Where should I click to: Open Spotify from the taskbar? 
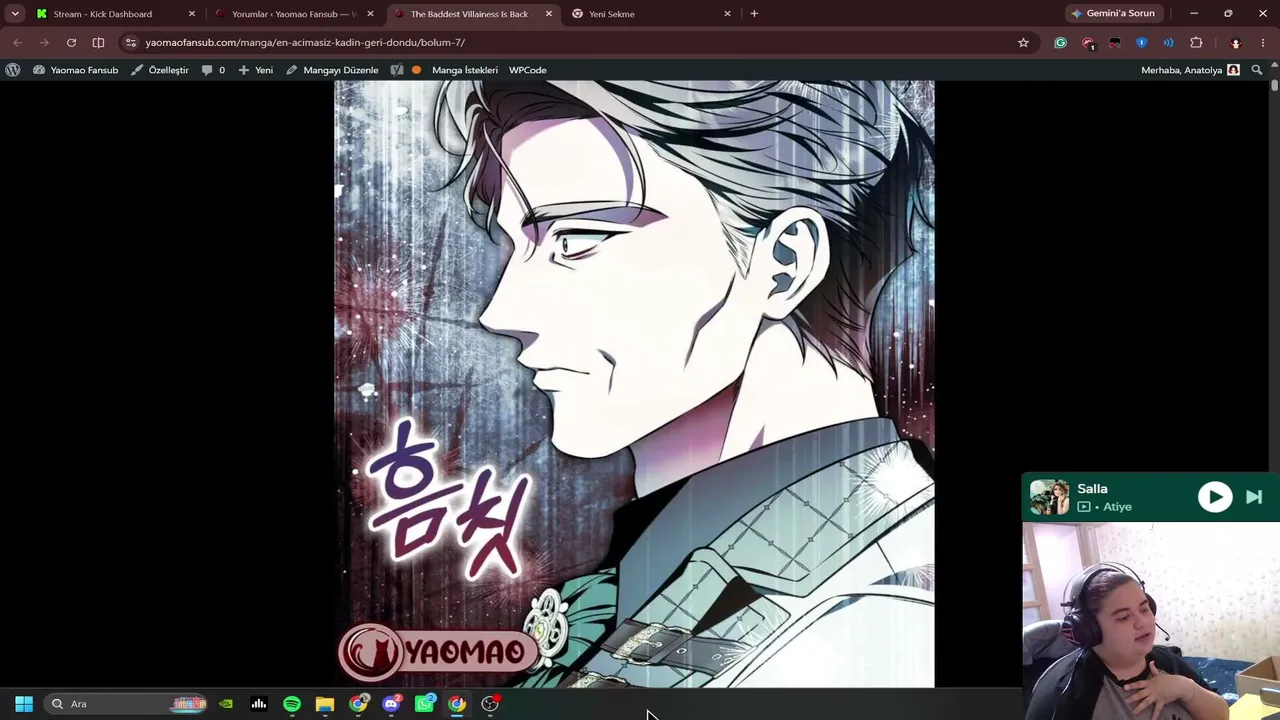(x=292, y=704)
